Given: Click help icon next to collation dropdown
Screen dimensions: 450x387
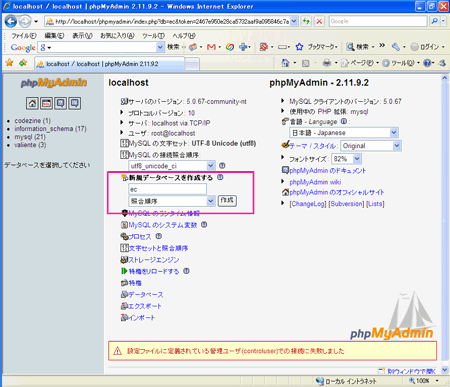Looking at the screenshot, I should [222, 166].
